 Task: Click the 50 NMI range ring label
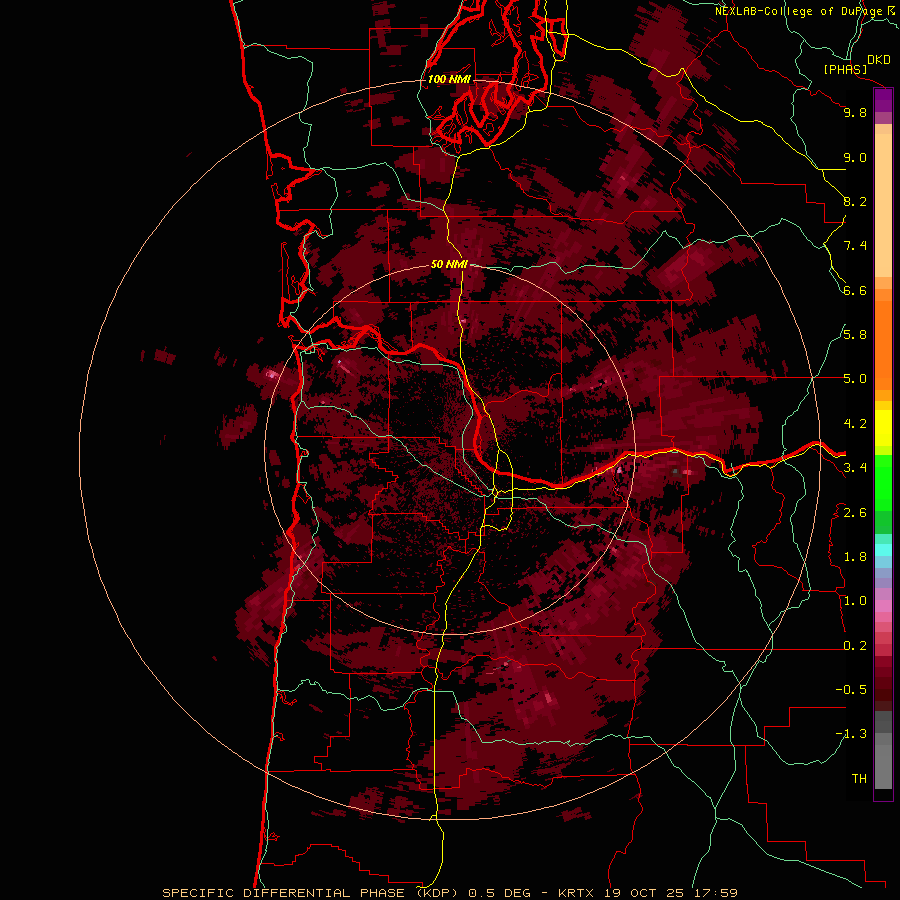[449, 265]
